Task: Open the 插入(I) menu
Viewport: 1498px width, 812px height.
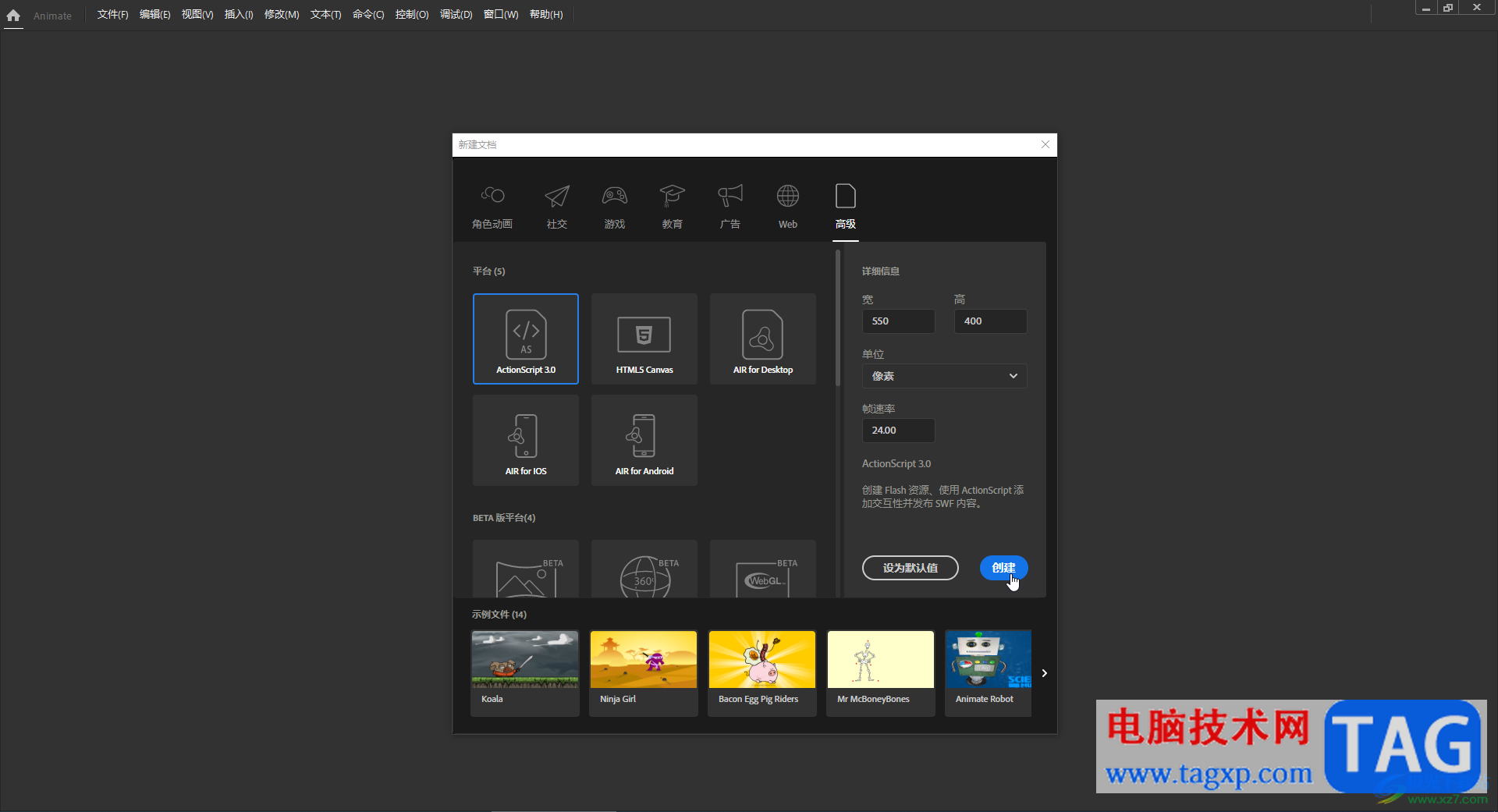Action: [x=239, y=15]
